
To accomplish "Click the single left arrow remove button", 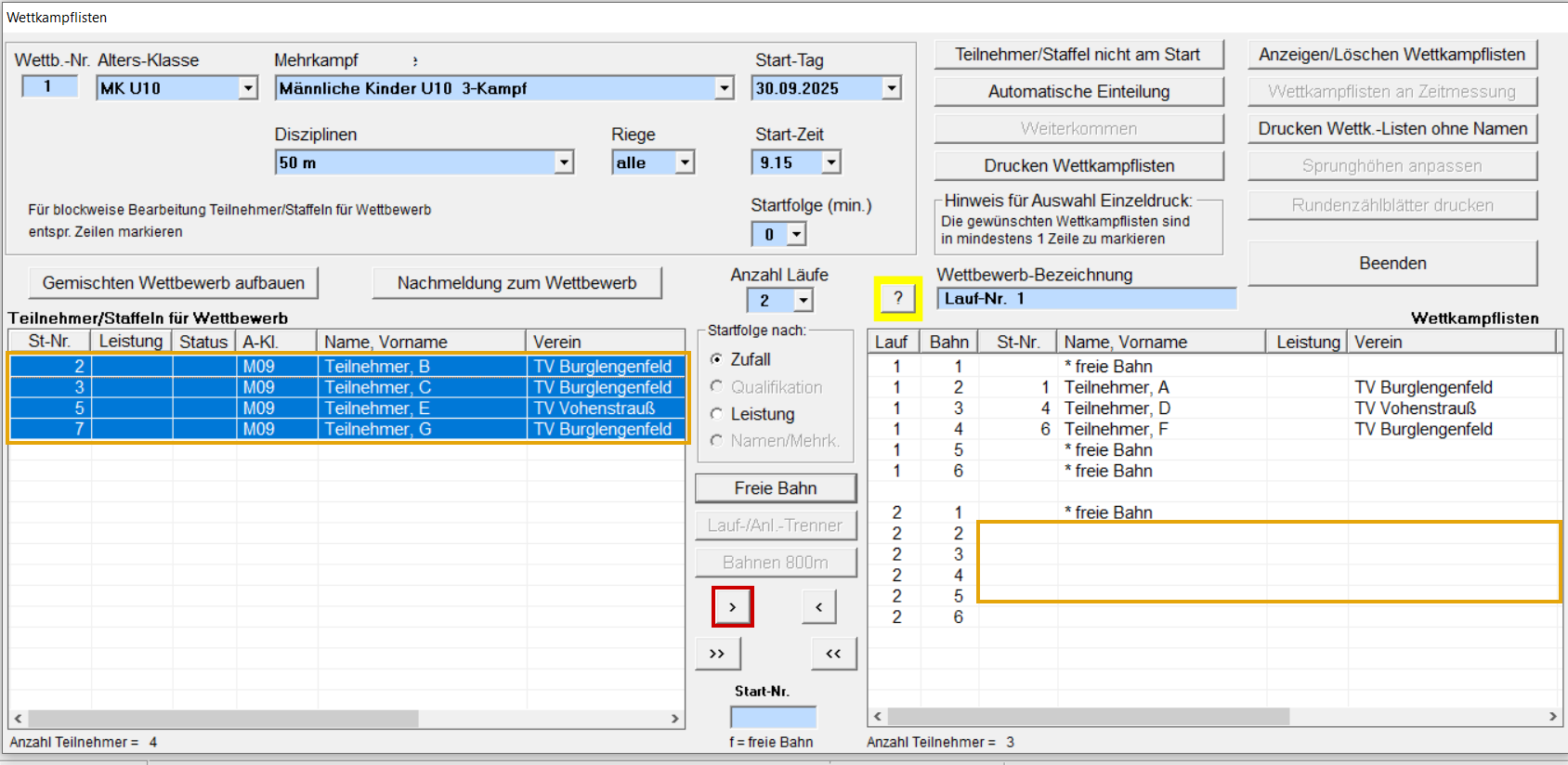I will (818, 607).
